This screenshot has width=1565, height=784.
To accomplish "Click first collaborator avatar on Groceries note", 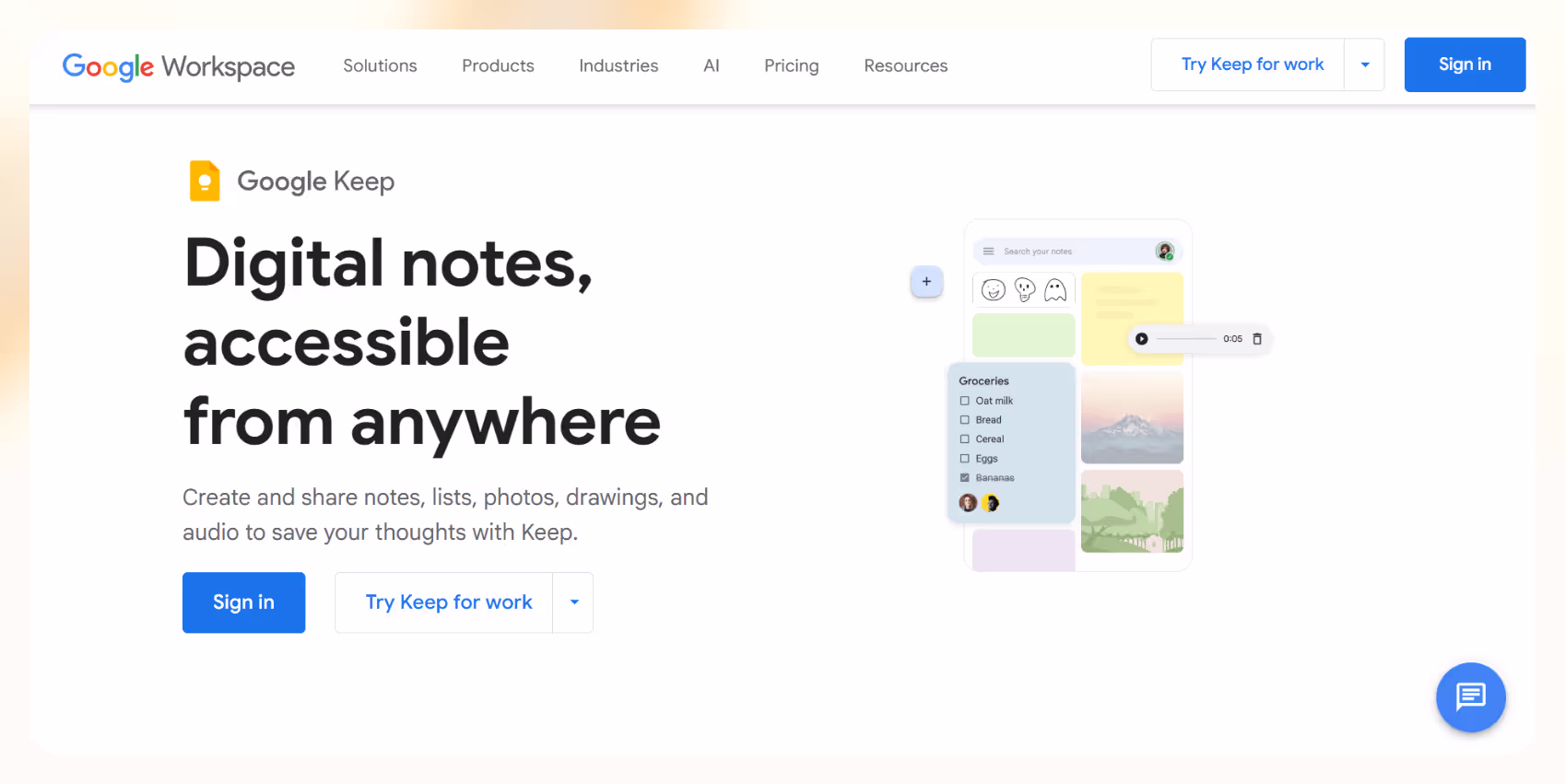I will [968, 503].
